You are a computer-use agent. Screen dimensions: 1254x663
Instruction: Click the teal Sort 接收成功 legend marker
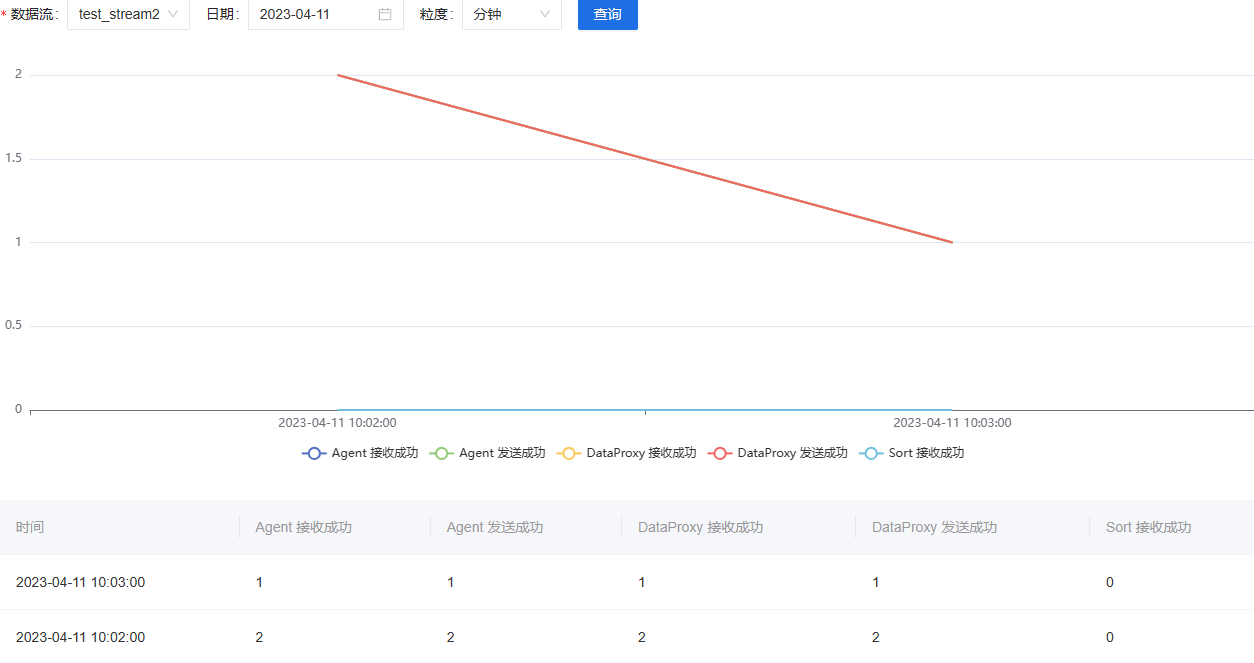pyautogui.click(x=871, y=453)
